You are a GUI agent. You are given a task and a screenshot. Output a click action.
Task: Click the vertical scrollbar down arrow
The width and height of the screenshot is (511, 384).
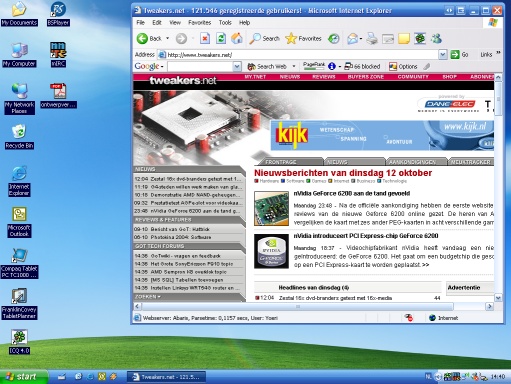coord(498,298)
